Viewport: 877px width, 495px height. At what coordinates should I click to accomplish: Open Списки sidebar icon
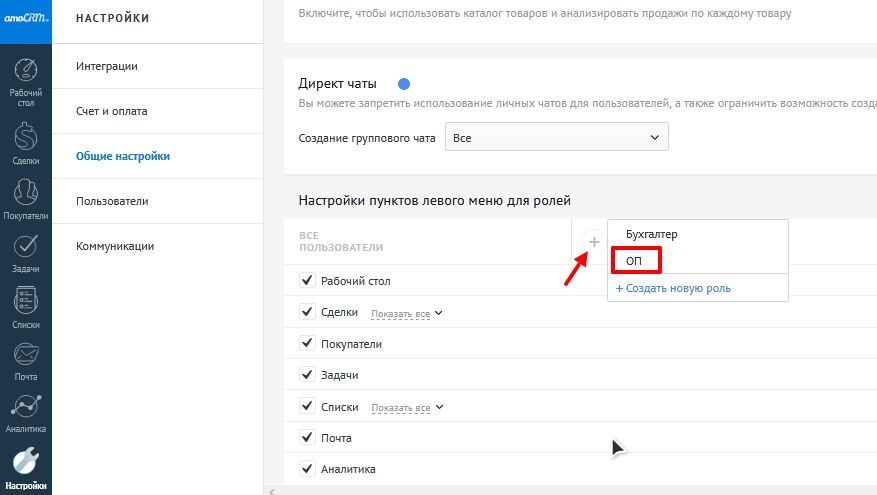pos(26,306)
